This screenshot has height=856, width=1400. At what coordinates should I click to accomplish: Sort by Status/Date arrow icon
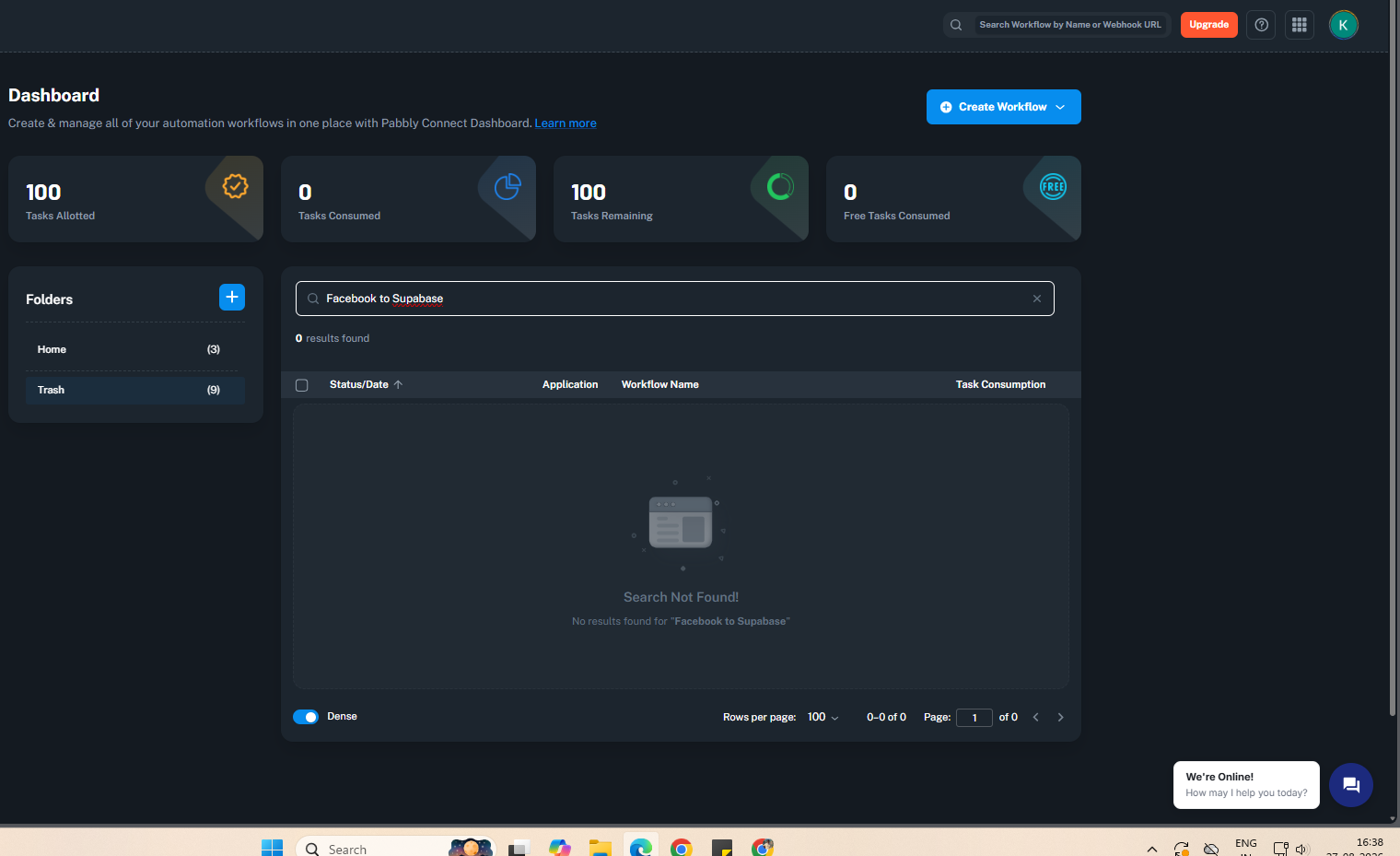click(398, 384)
